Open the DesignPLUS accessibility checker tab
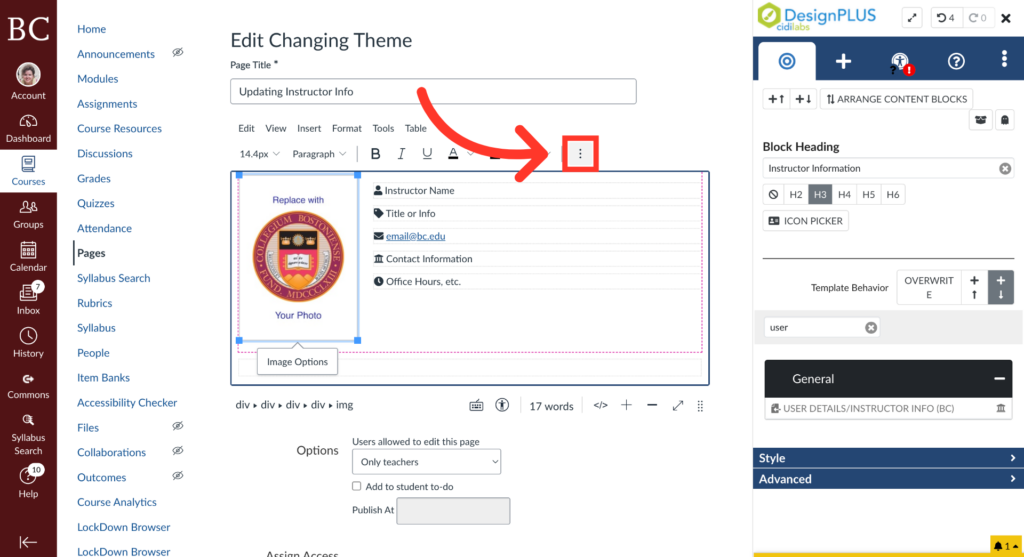1024x557 pixels. point(900,62)
